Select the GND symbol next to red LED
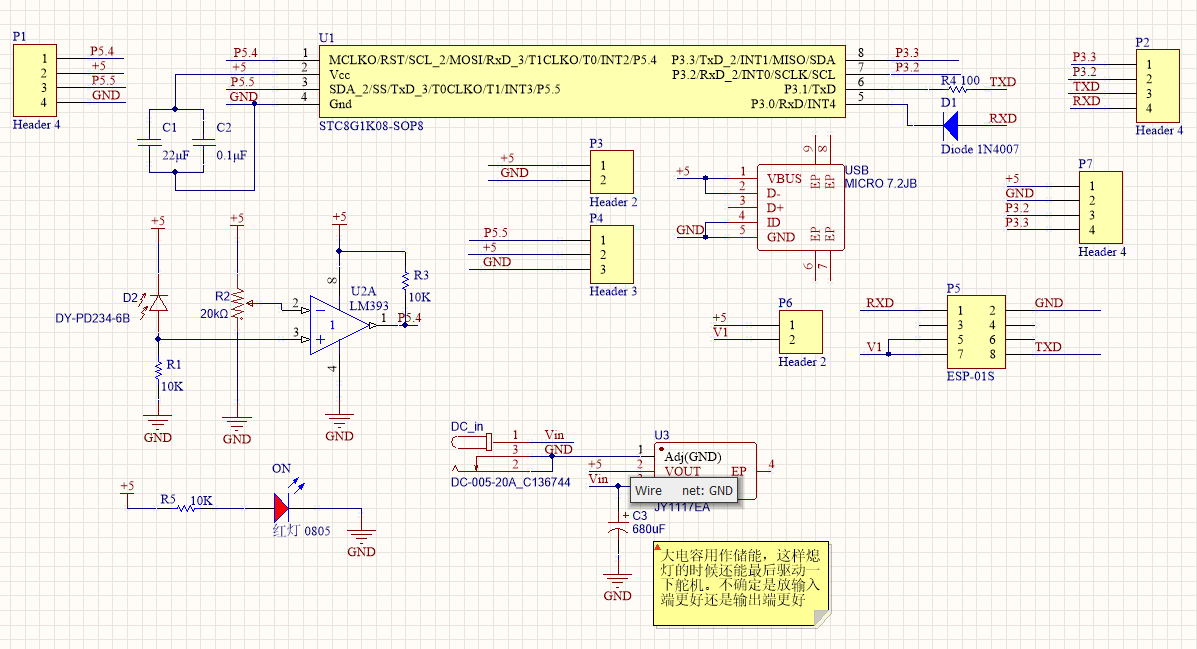The height and width of the screenshot is (649, 1197). [361, 544]
